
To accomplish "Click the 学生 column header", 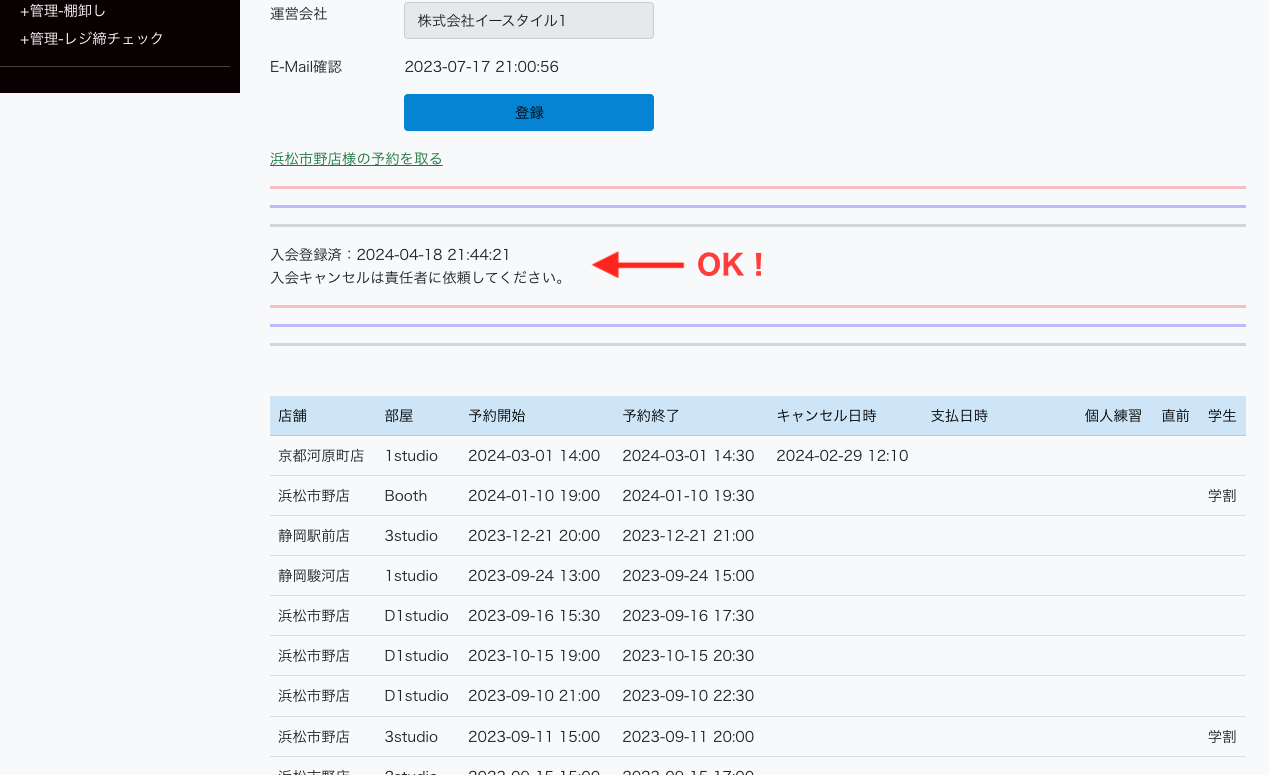I will tap(1222, 416).
